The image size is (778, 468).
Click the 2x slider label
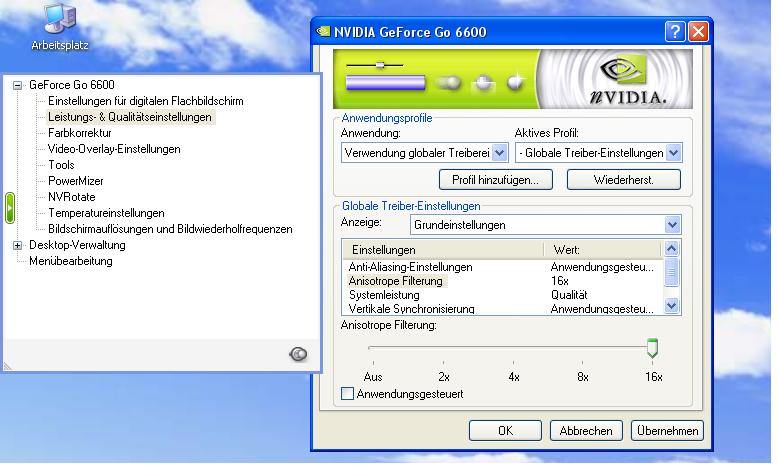click(444, 377)
